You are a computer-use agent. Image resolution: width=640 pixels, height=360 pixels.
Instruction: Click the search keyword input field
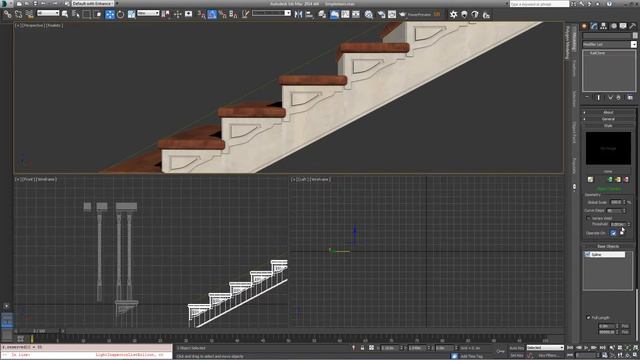[x=539, y=4]
